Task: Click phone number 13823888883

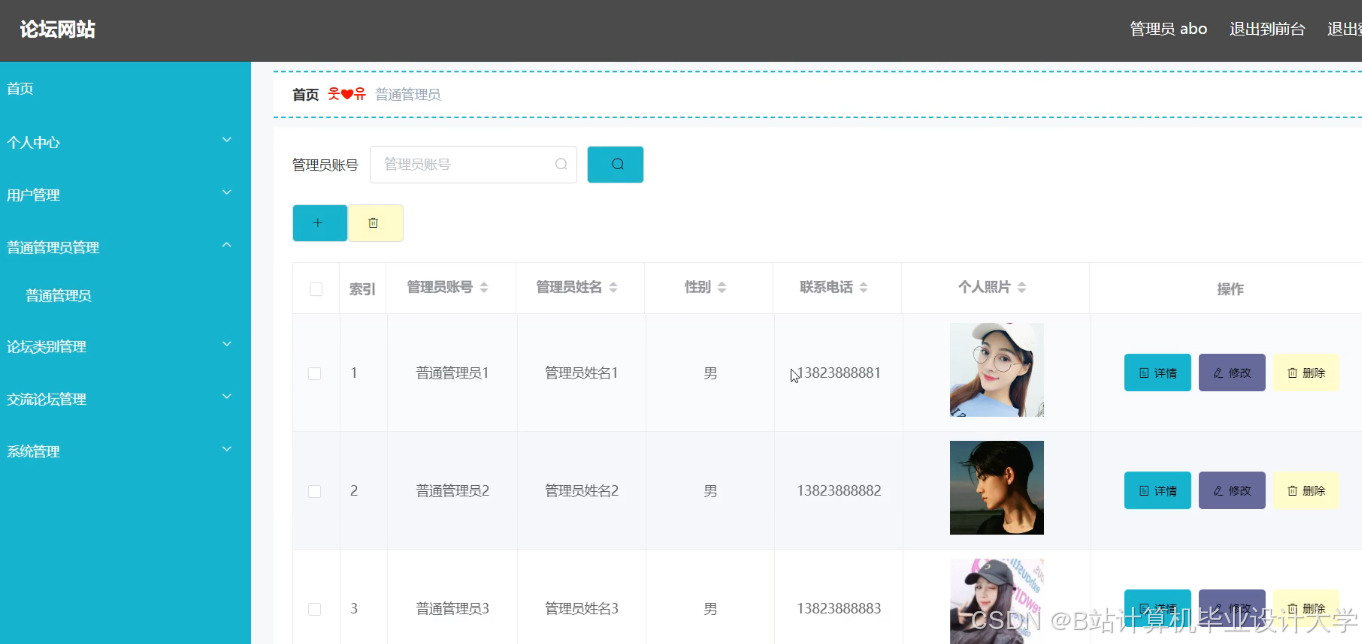Action: click(x=839, y=609)
